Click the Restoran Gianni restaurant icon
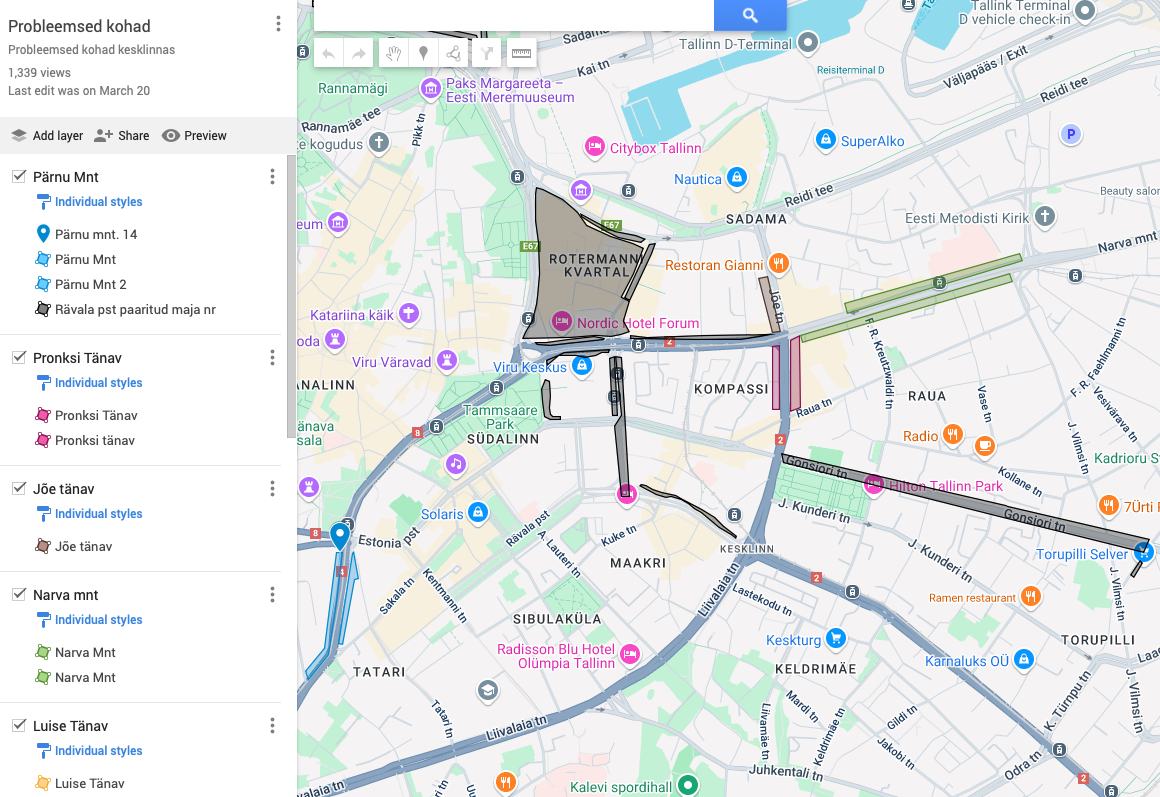Image resolution: width=1160 pixels, height=797 pixels. click(x=778, y=263)
